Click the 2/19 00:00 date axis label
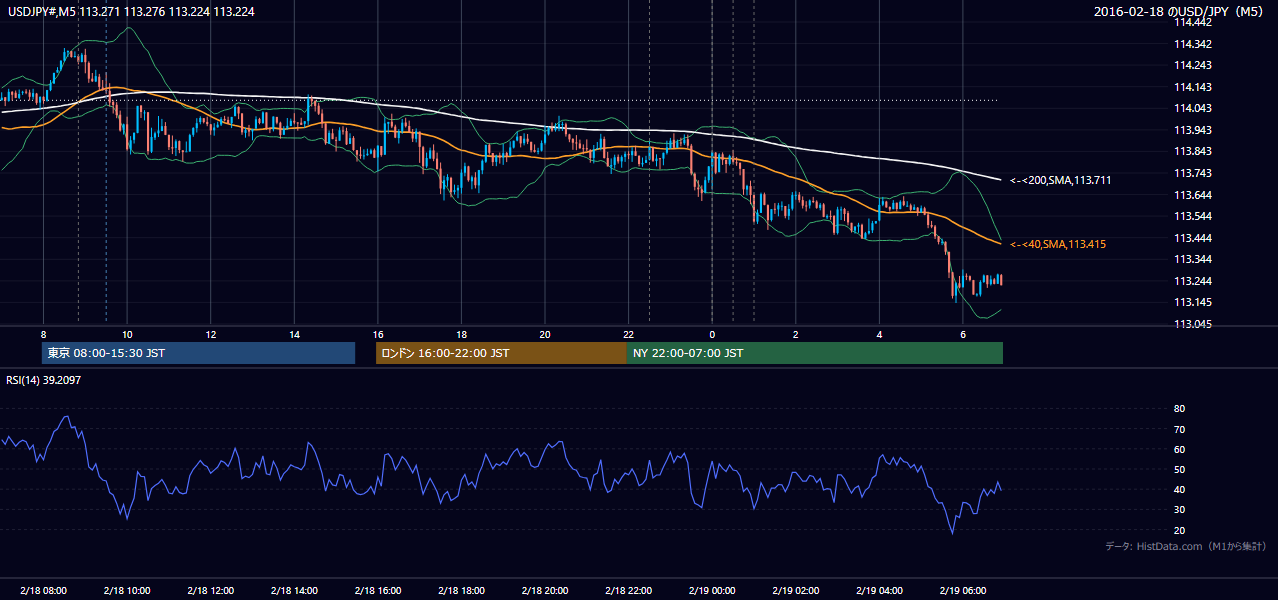1278x600 pixels. [712, 590]
